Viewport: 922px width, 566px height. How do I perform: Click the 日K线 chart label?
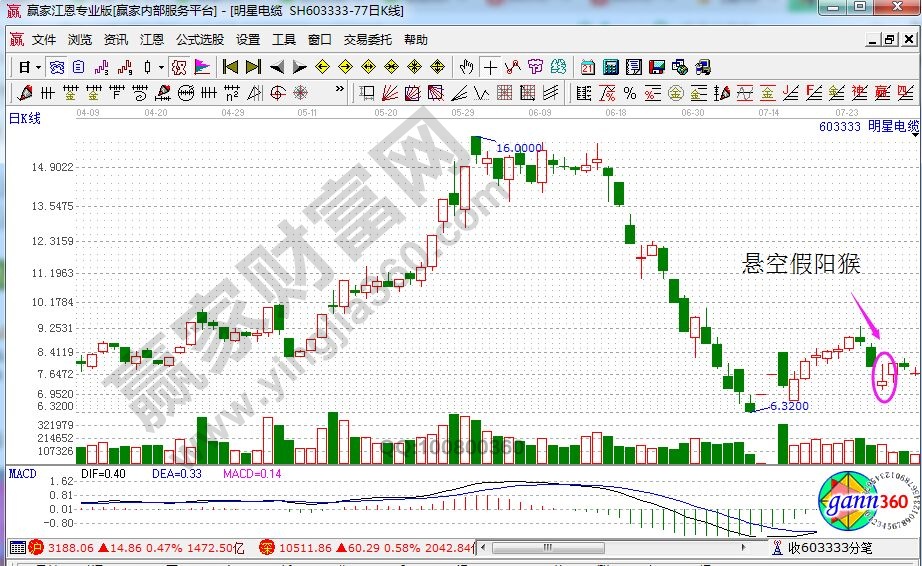pyautogui.click(x=25, y=119)
